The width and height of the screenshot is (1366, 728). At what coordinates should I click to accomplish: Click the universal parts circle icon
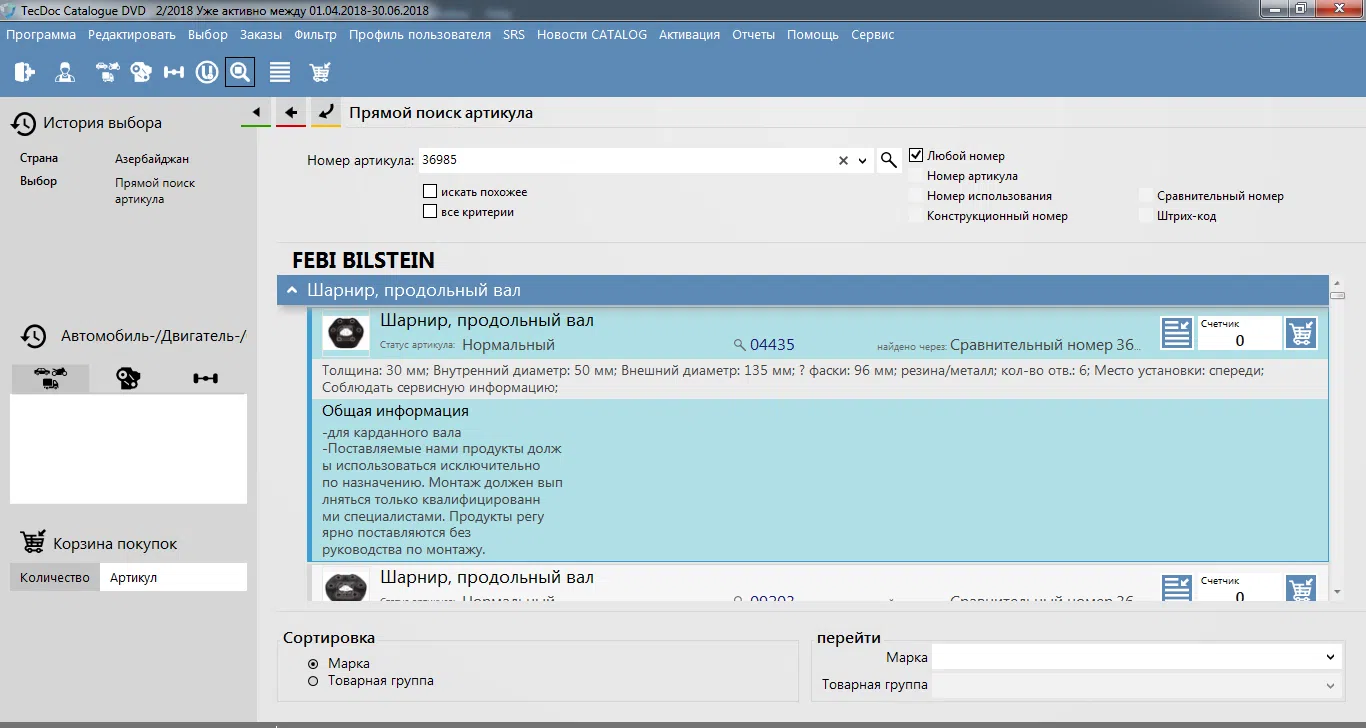[207, 72]
